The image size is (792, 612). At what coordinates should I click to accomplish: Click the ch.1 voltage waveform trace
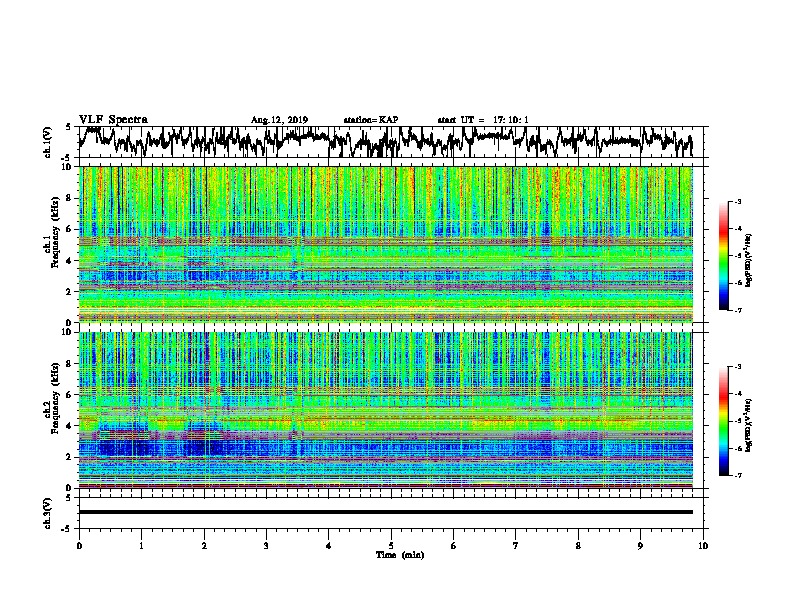[385, 141]
